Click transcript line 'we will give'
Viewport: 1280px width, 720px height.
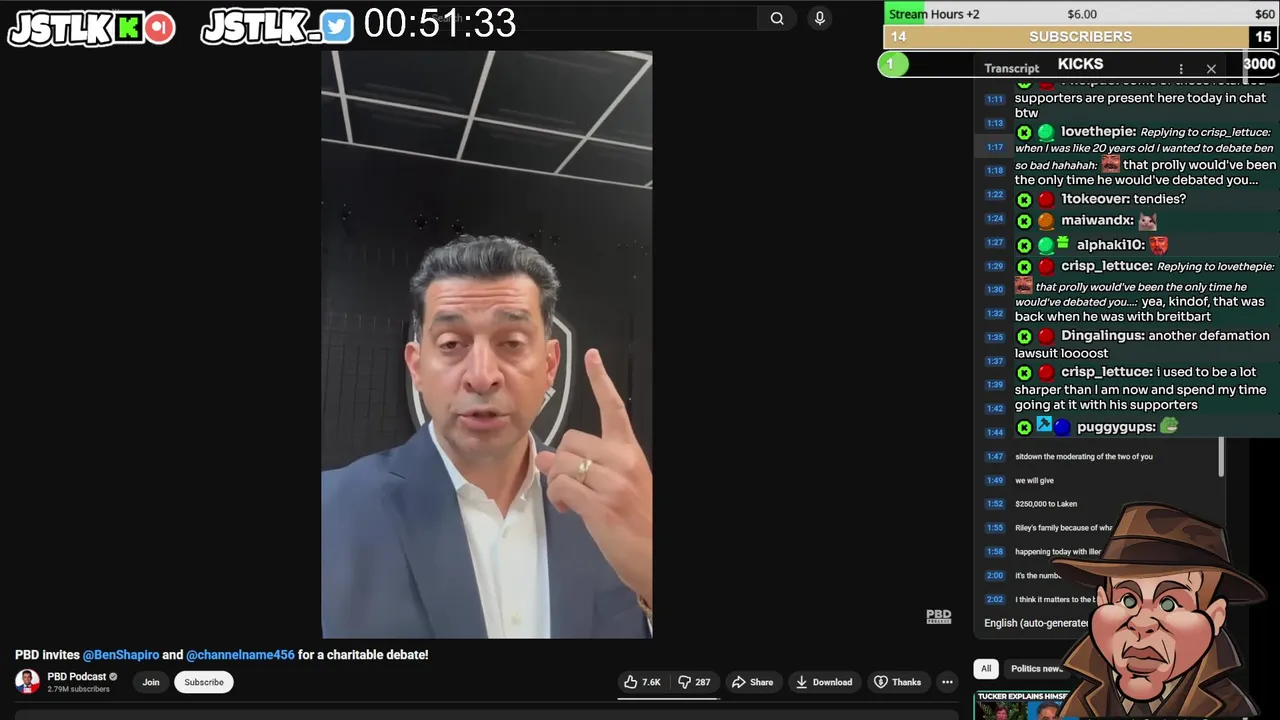pyautogui.click(x=1034, y=480)
